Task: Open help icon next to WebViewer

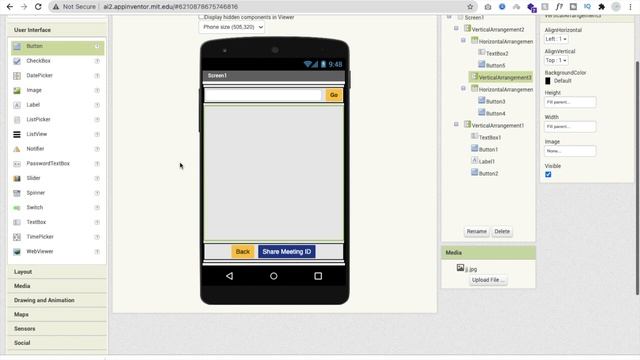Action: click(x=97, y=252)
